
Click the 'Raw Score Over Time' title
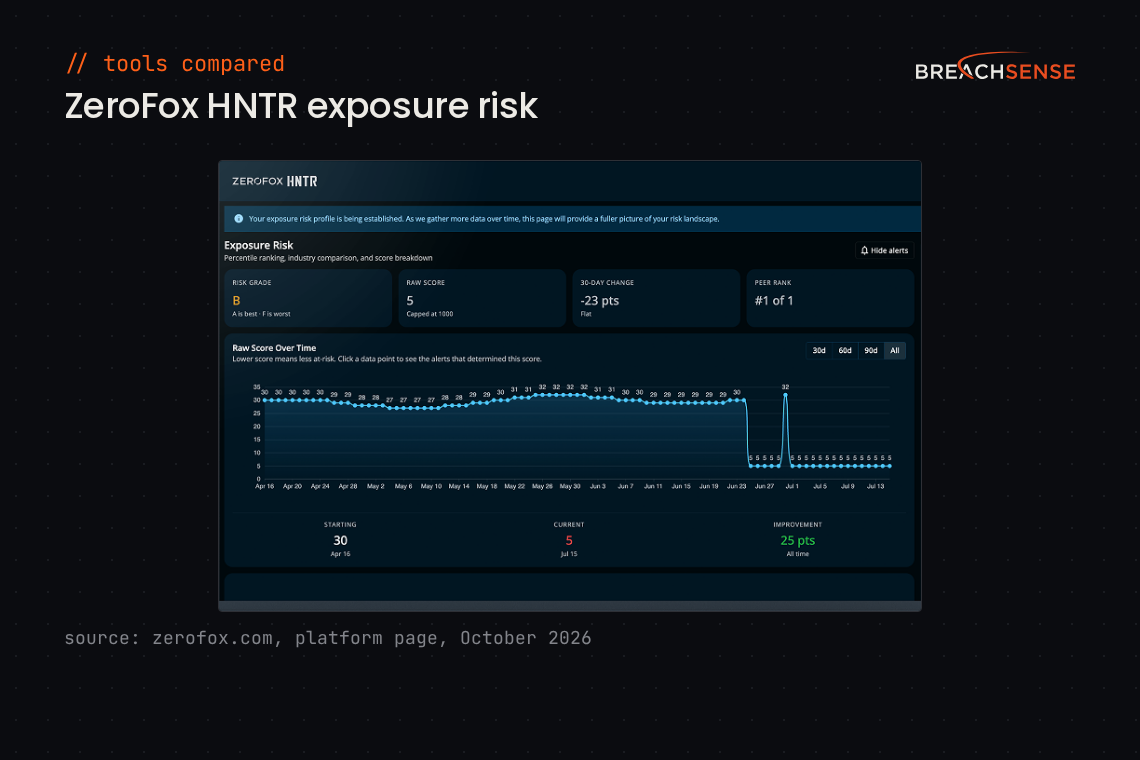274,348
